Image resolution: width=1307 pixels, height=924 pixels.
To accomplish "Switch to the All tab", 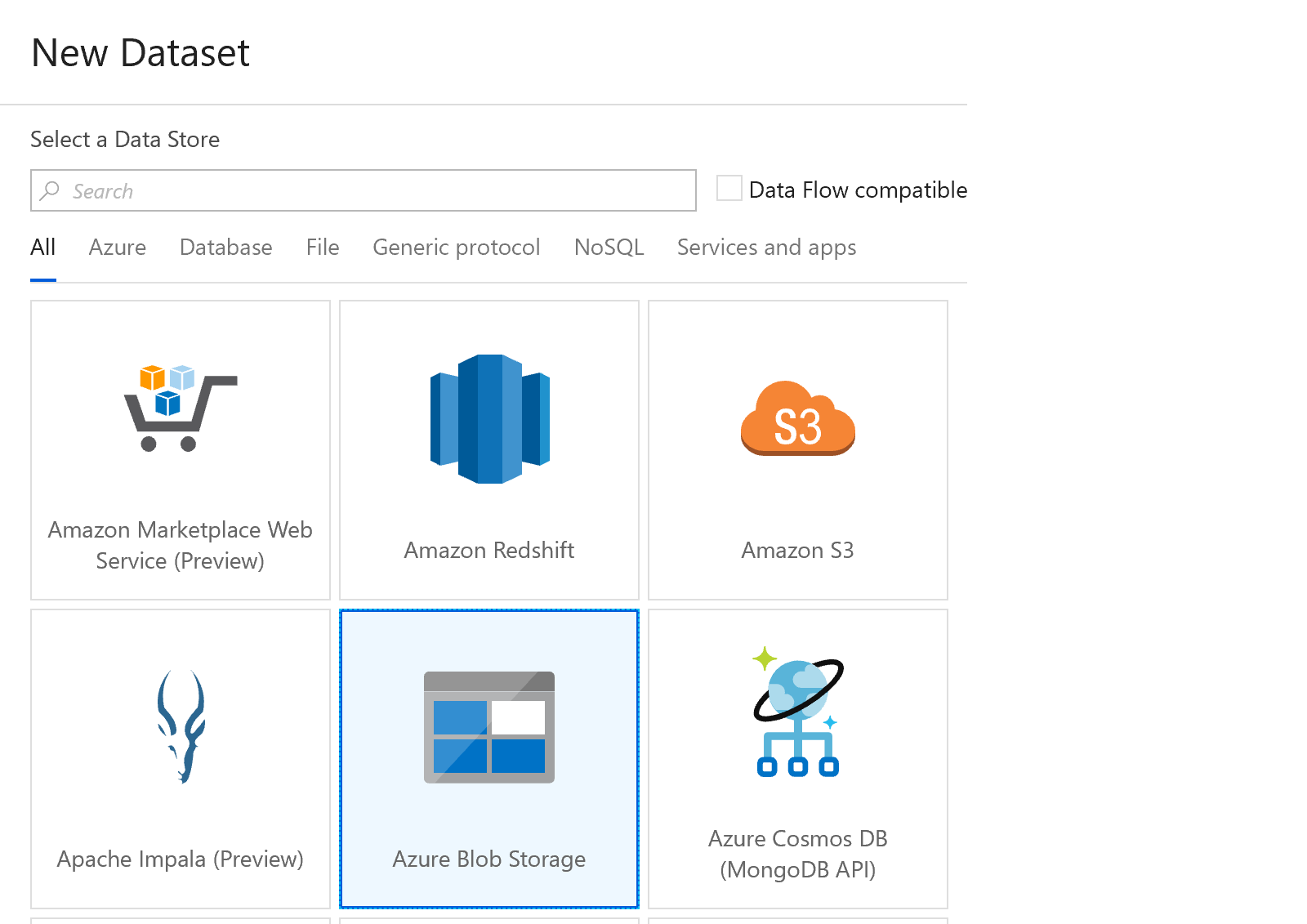I will (43, 248).
